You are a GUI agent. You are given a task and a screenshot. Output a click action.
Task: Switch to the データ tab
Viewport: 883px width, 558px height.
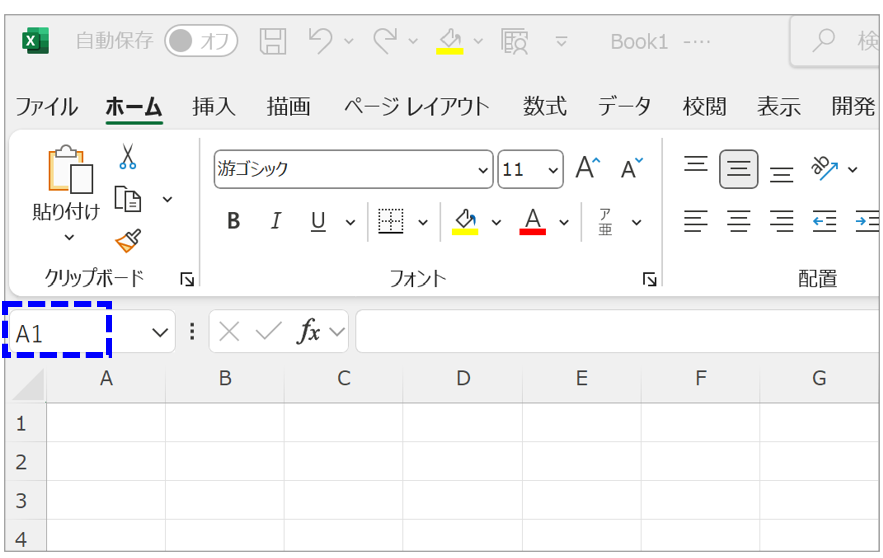[x=625, y=106]
